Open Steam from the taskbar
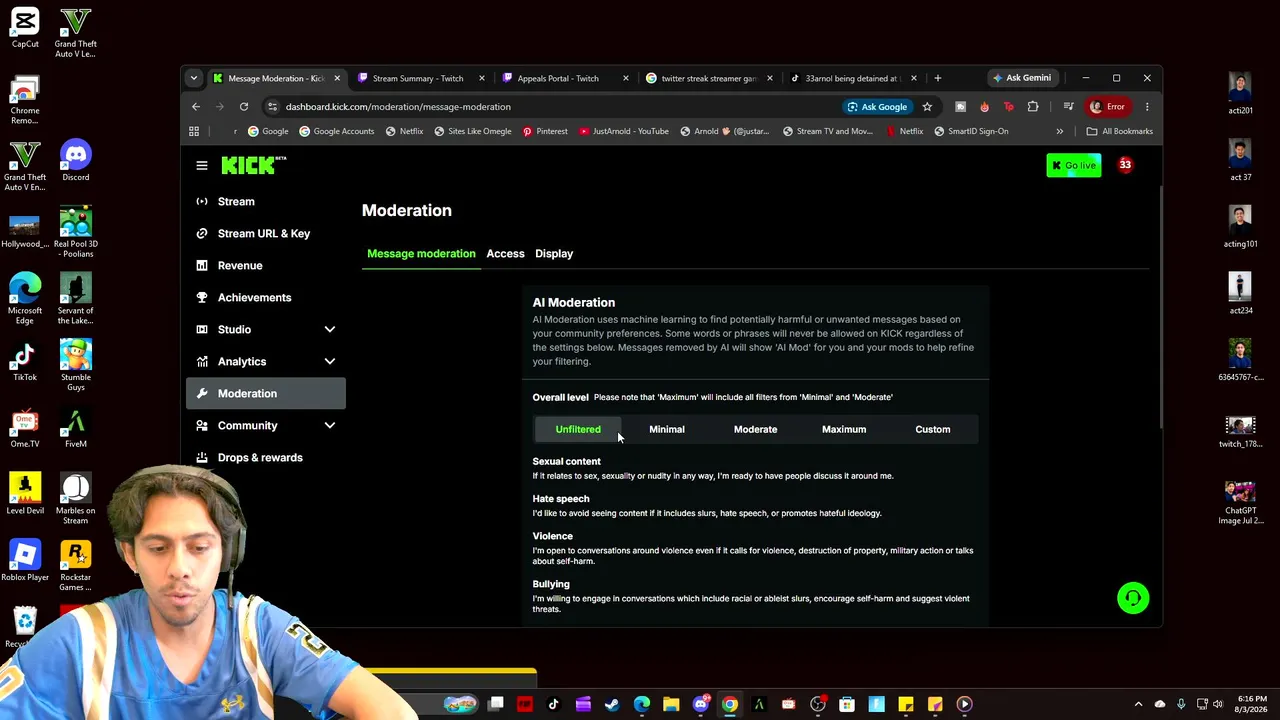 click(x=612, y=705)
